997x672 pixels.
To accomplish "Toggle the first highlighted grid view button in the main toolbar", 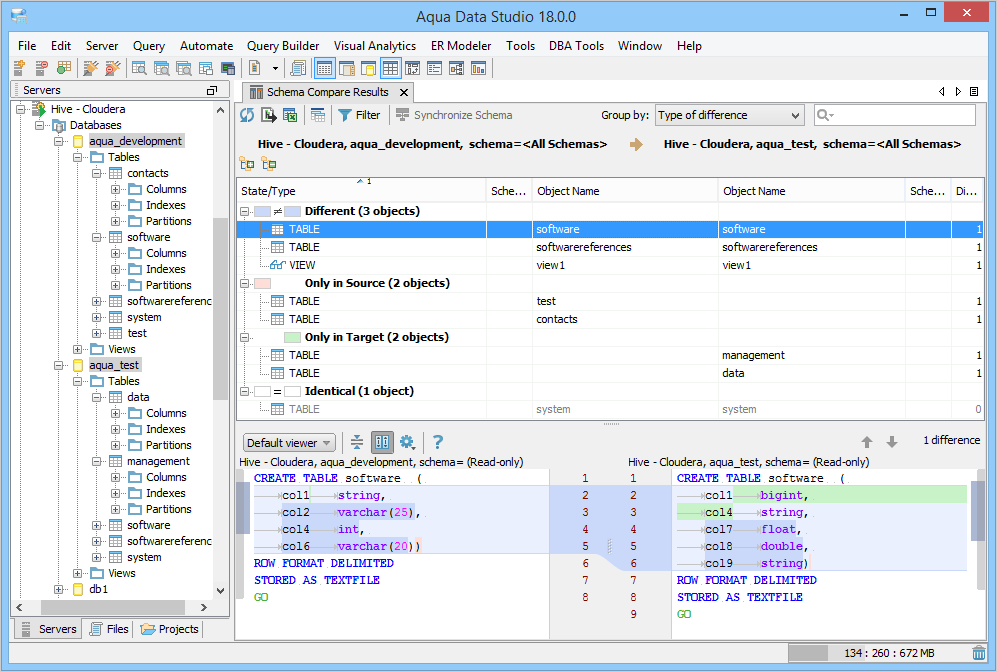I will coord(325,68).
